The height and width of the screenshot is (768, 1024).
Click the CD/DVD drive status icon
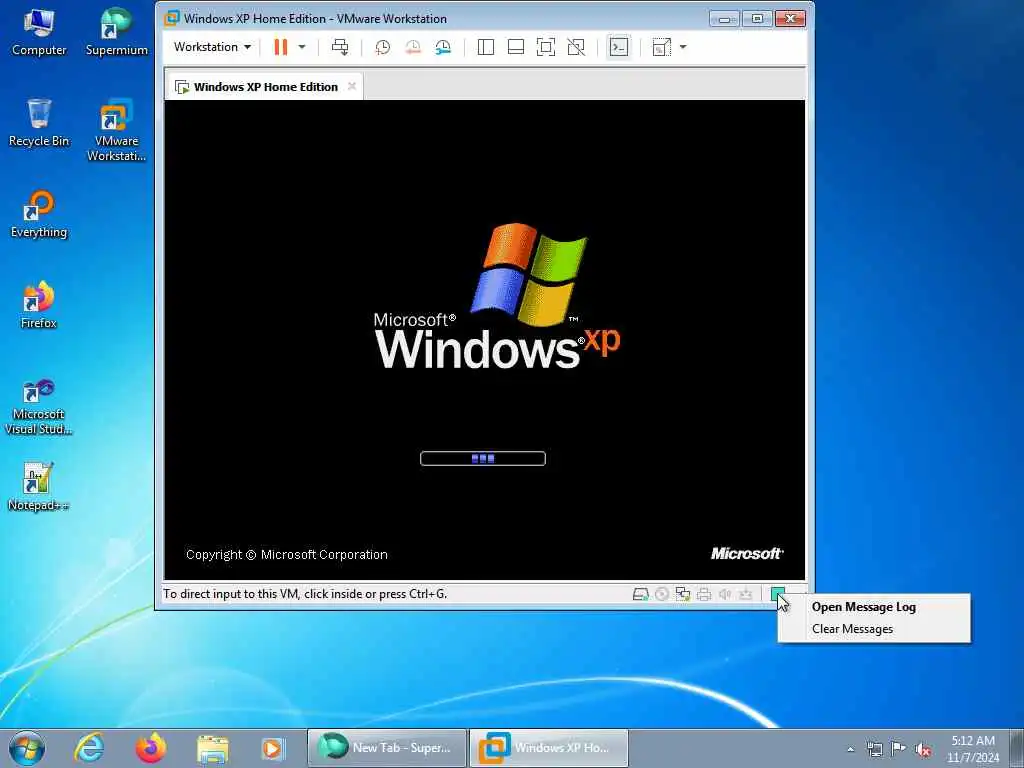pyautogui.click(x=662, y=594)
